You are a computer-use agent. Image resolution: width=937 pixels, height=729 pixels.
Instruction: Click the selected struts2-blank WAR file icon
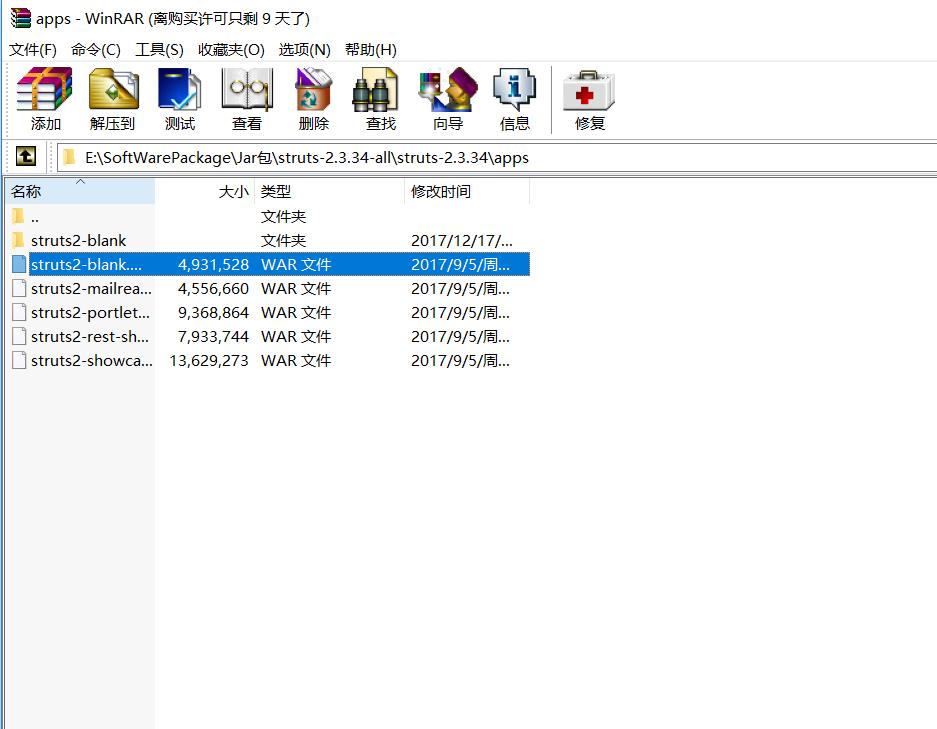(19, 264)
